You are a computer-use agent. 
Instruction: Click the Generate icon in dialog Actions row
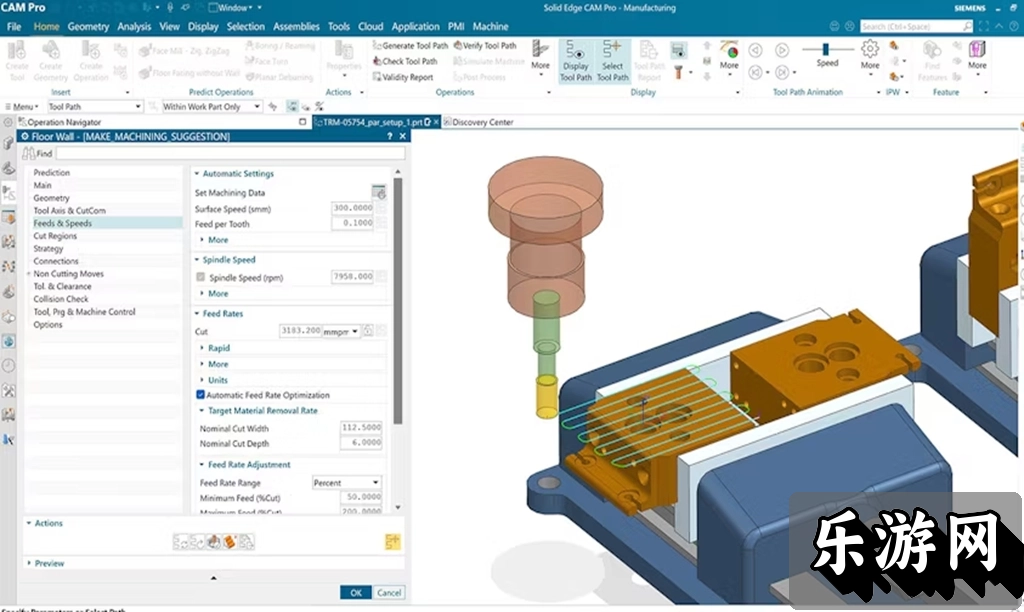pos(181,541)
